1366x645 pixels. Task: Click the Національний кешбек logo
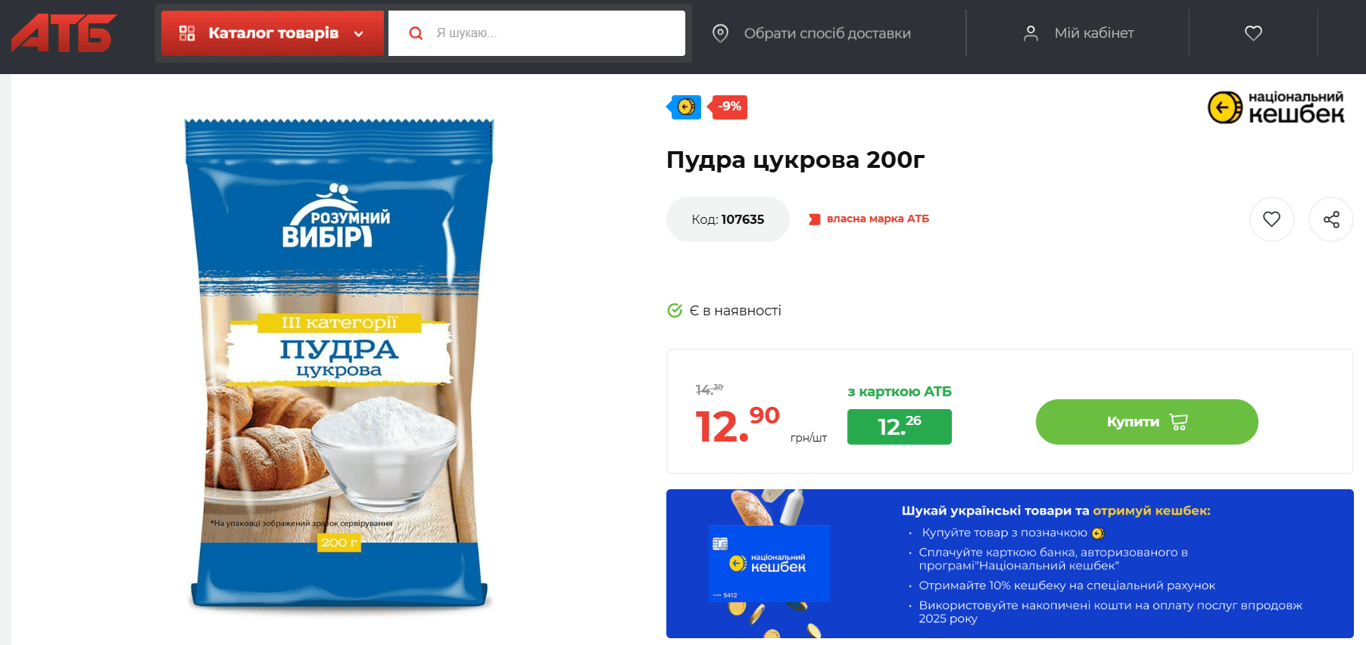tap(1276, 108)
